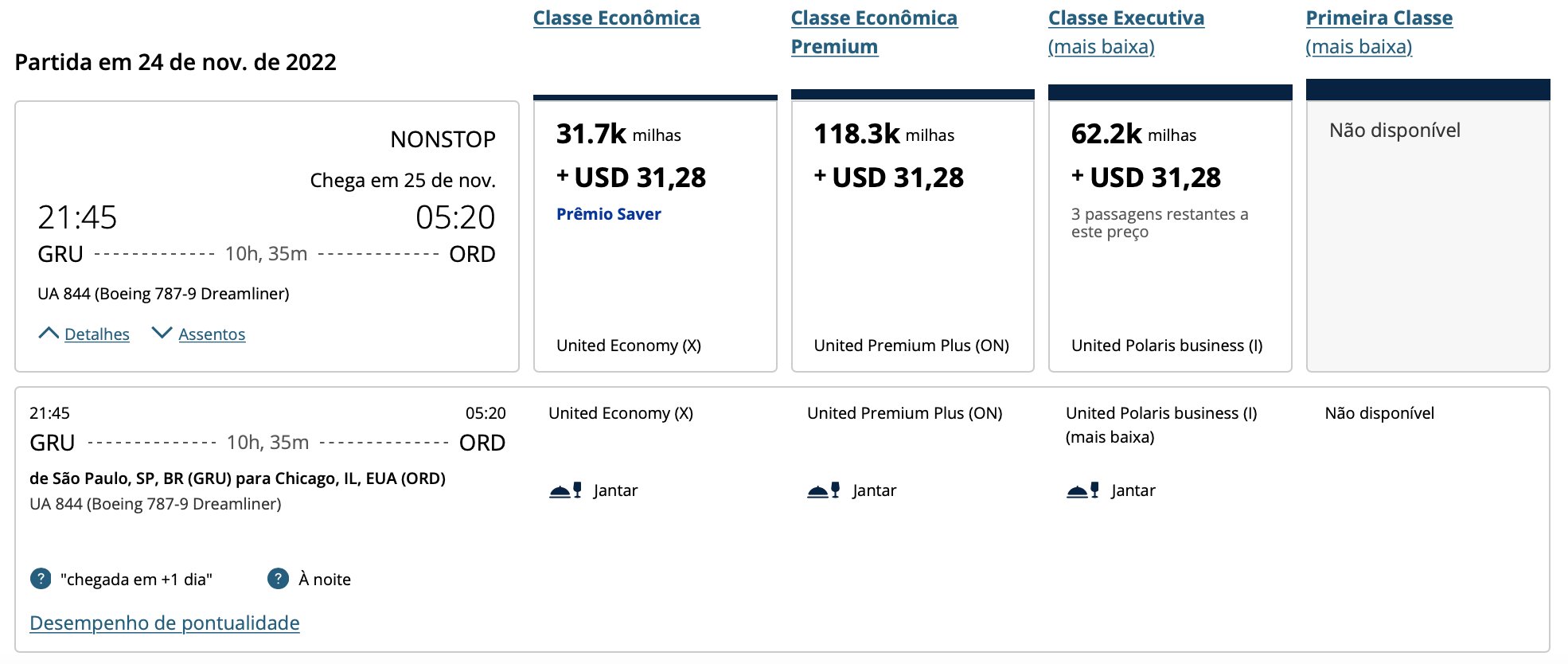The image size is (1568, 664).
Task: Expand the seat map with the Assentos chevron
Action: pyautogui.click(x=162, y=333)
